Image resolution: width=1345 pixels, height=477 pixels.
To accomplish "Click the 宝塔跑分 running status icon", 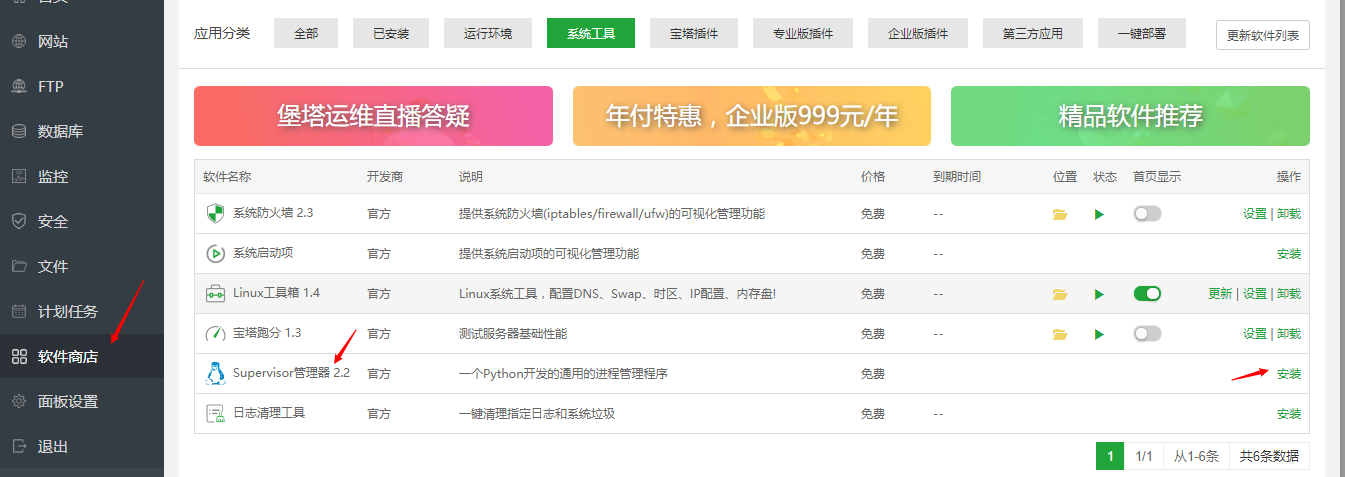I will [1099, 334].
